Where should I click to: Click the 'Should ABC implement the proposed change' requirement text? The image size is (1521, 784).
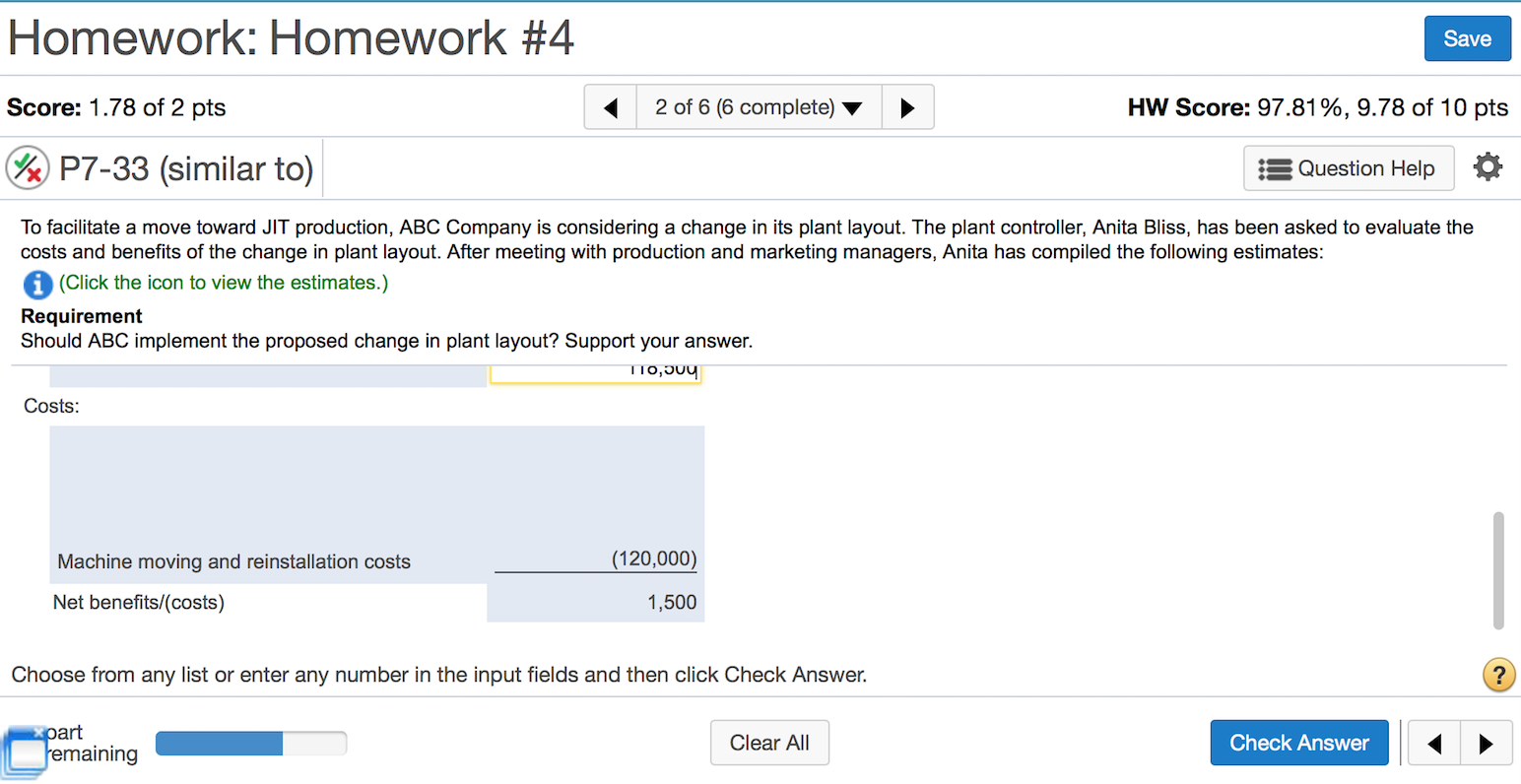386,341
